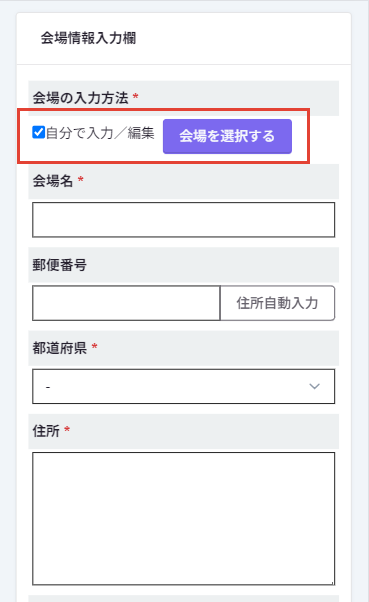Focus the 会場名 text field
The image size is (369, 602).
click(184, 220)
